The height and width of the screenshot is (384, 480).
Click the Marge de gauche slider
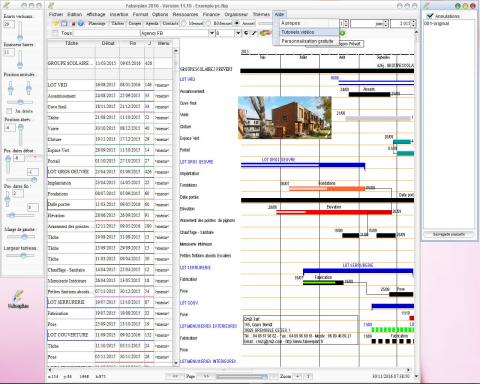(20, 236)
